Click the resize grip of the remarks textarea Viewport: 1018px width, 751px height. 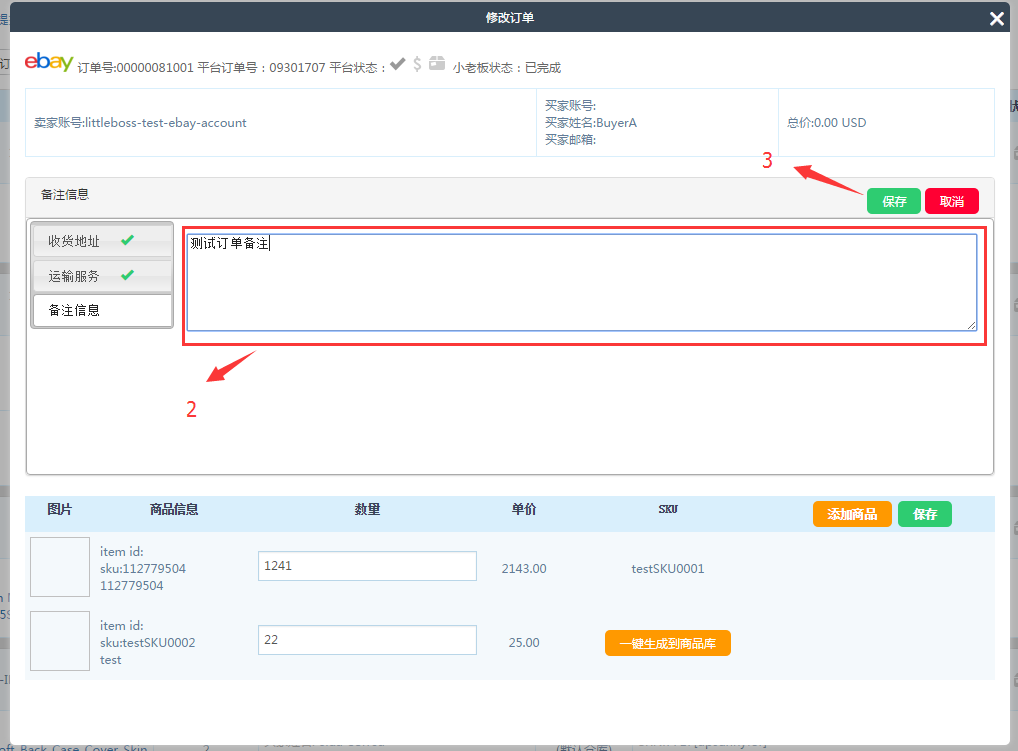[971, 325]
